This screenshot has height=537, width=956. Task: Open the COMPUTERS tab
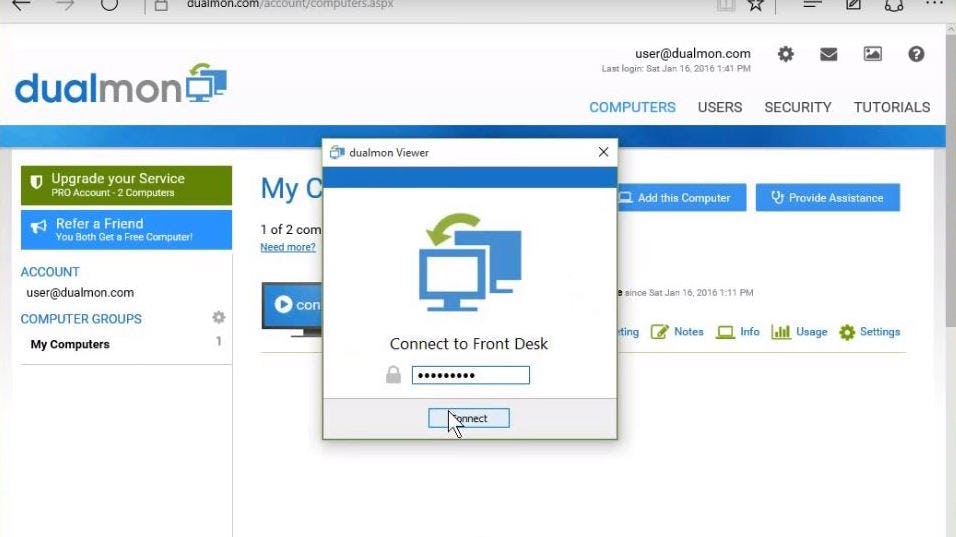pos(632,107)
